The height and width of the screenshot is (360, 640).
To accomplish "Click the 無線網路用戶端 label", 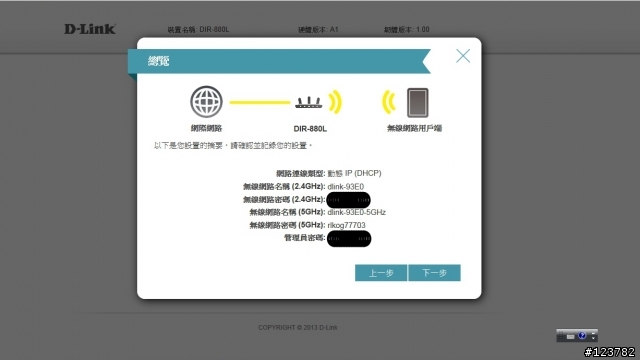I will [414, 128].
